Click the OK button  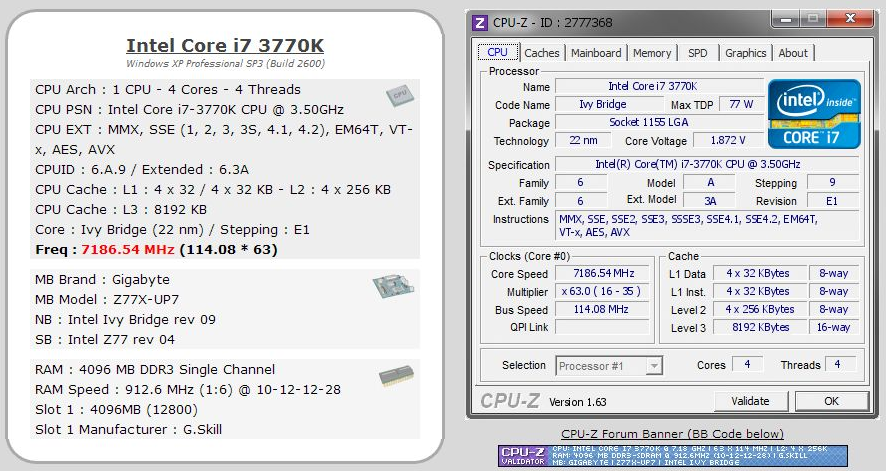831,401
